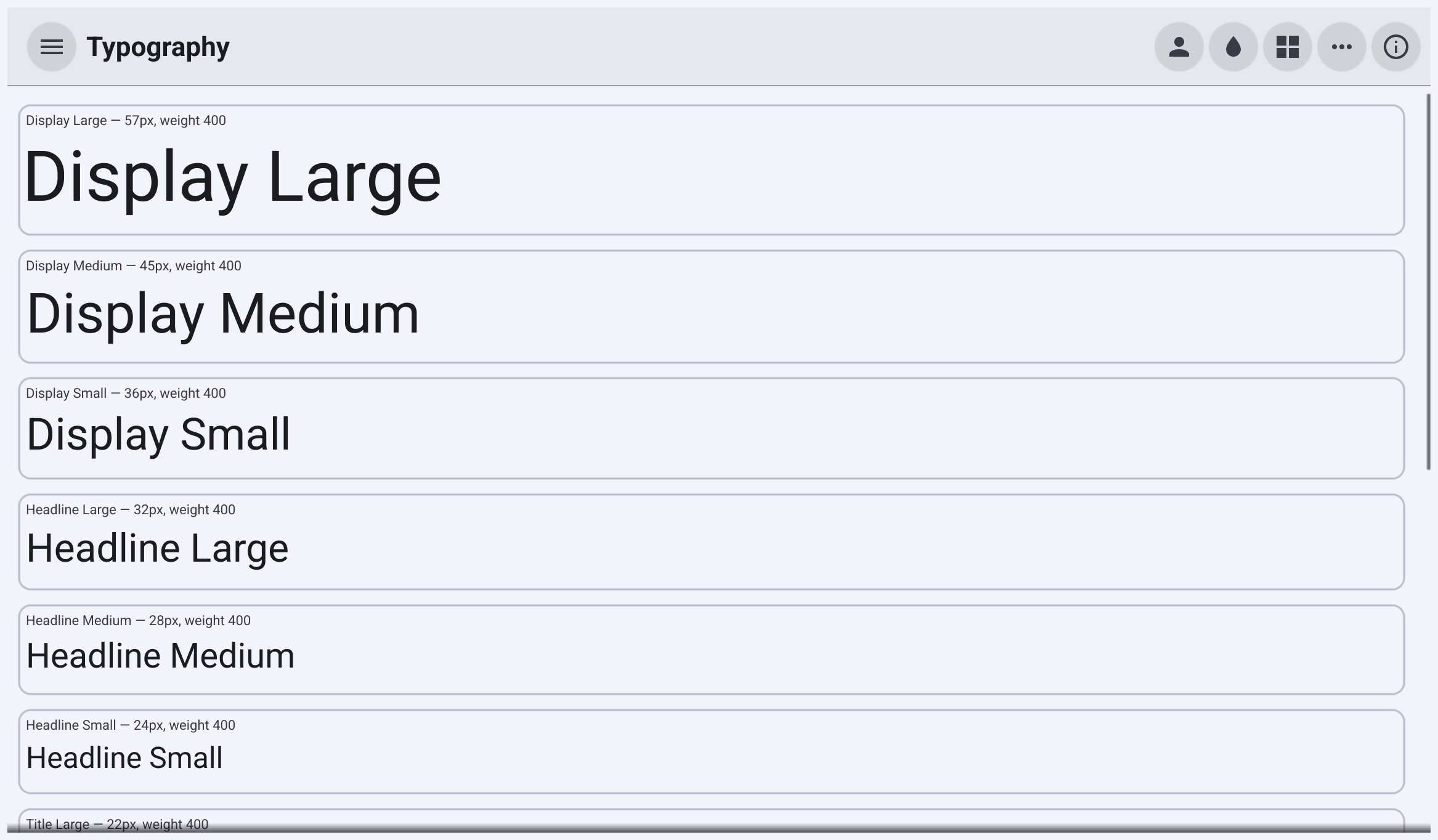Open the water drop color theme icon
Image resolution: width=1438 pixels, height=840 pixels.
pyautogui.click(x=1233, y=47)
